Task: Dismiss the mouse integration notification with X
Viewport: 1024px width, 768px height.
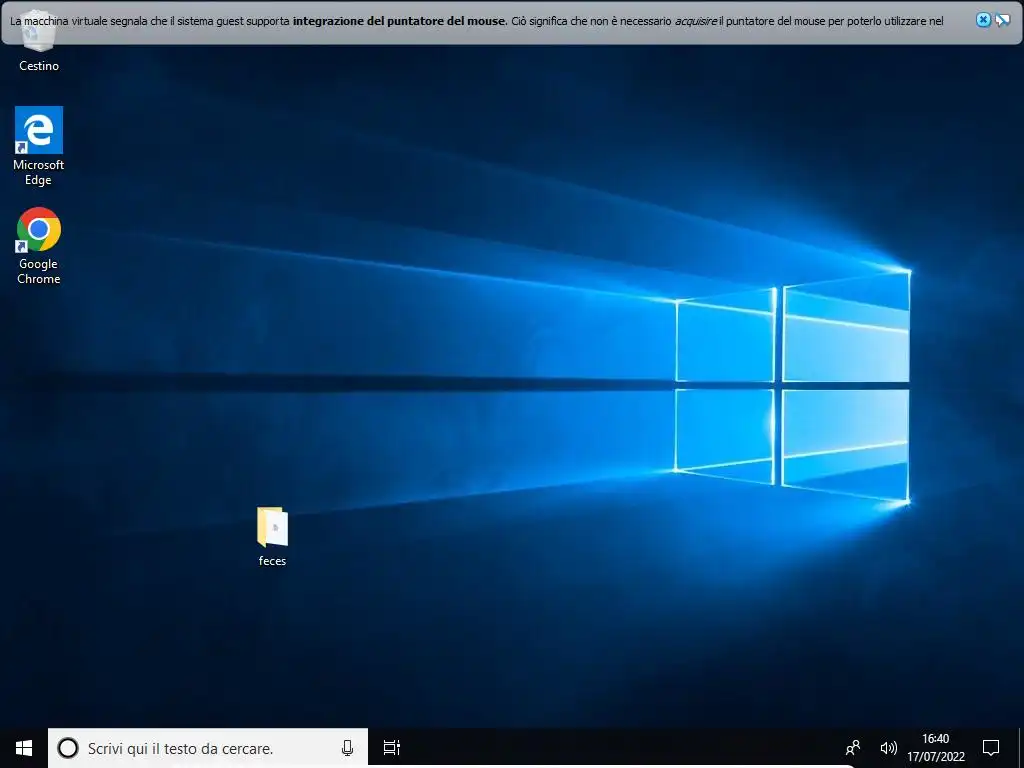Action: (x=983, y=20)
